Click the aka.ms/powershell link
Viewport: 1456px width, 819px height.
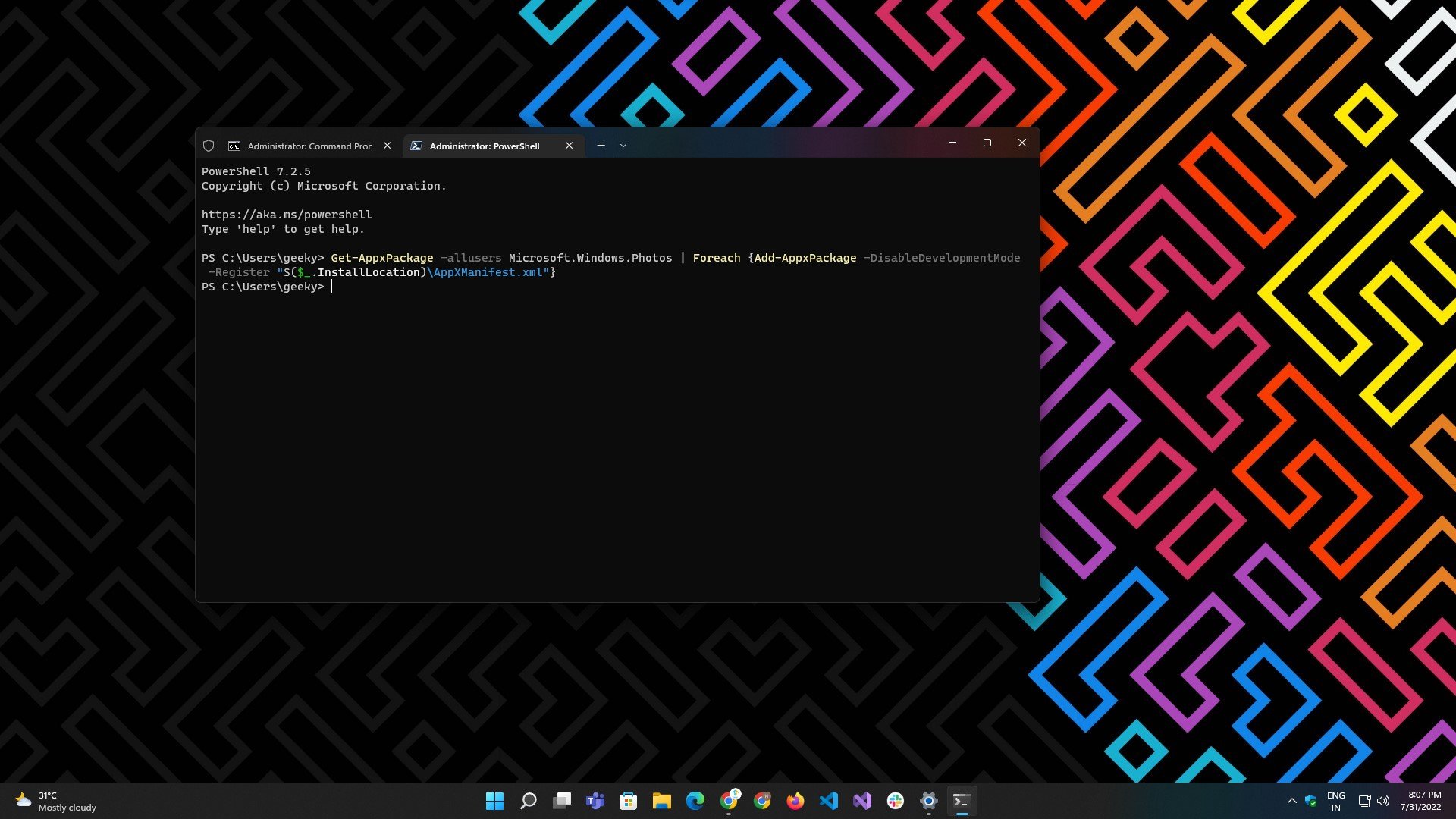pyautogui.click(x=287, y=215)
